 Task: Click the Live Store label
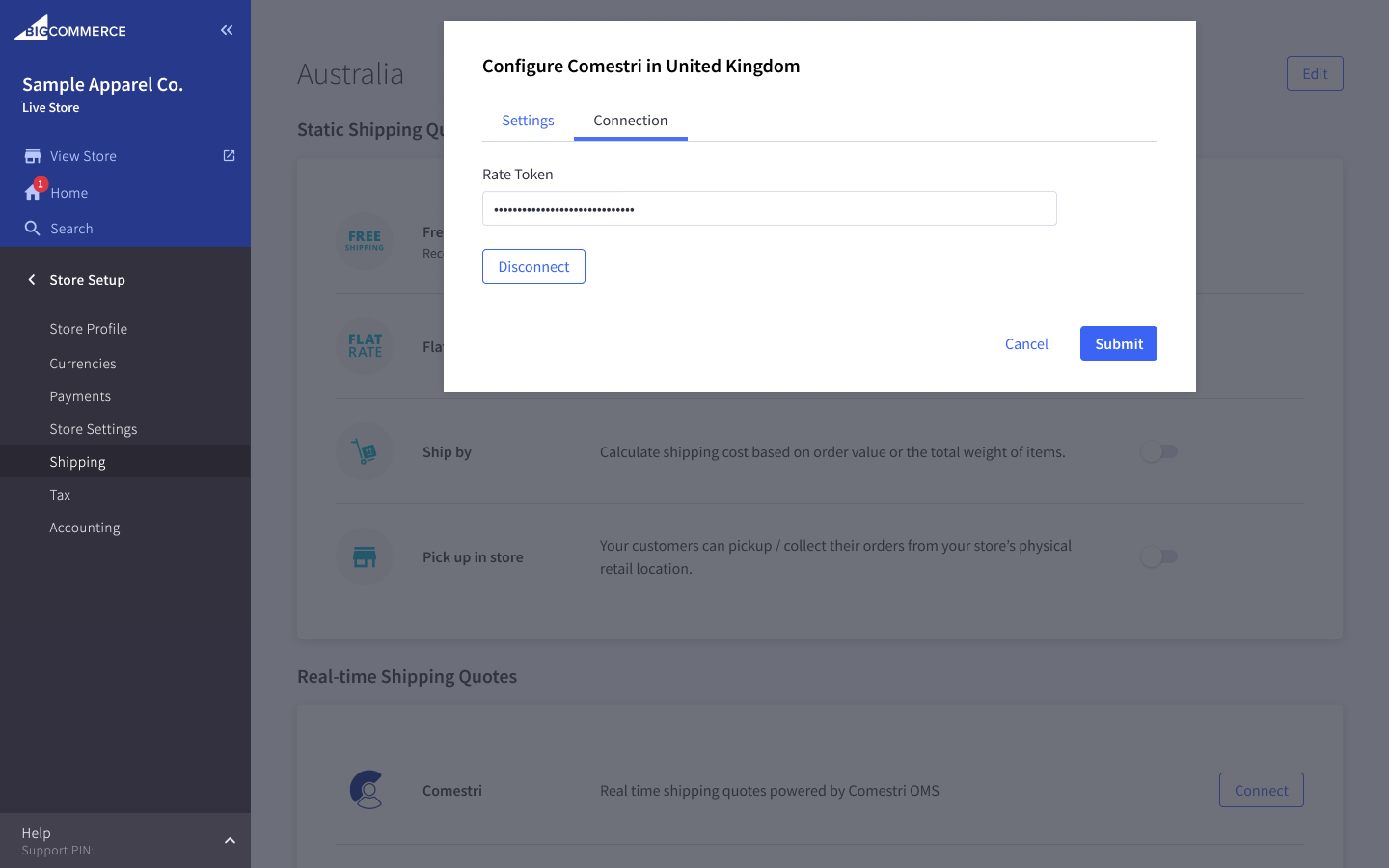[x=51, y=107]
